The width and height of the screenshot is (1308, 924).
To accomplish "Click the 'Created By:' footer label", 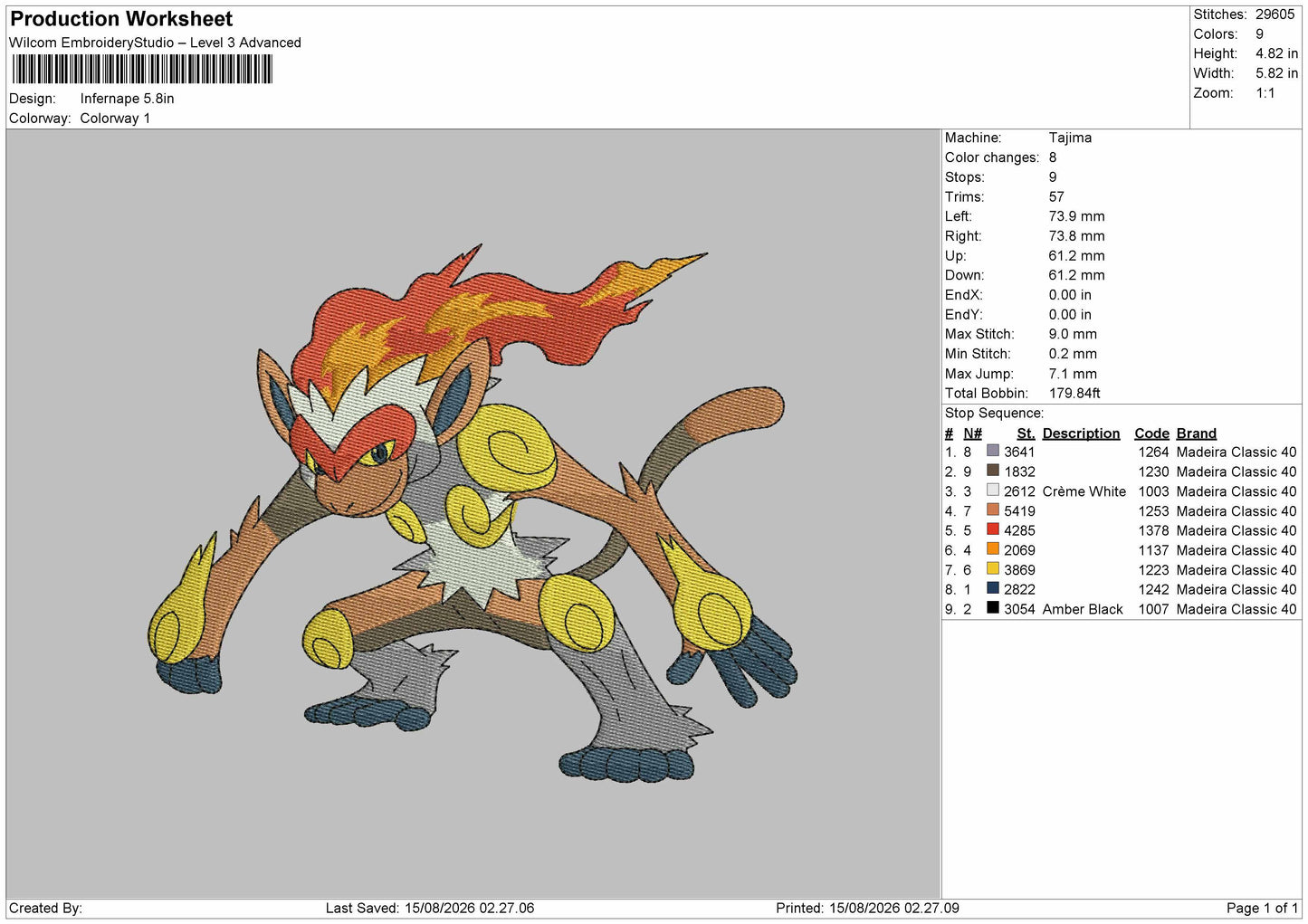I will pyautogui.click(x=45, y=908).
